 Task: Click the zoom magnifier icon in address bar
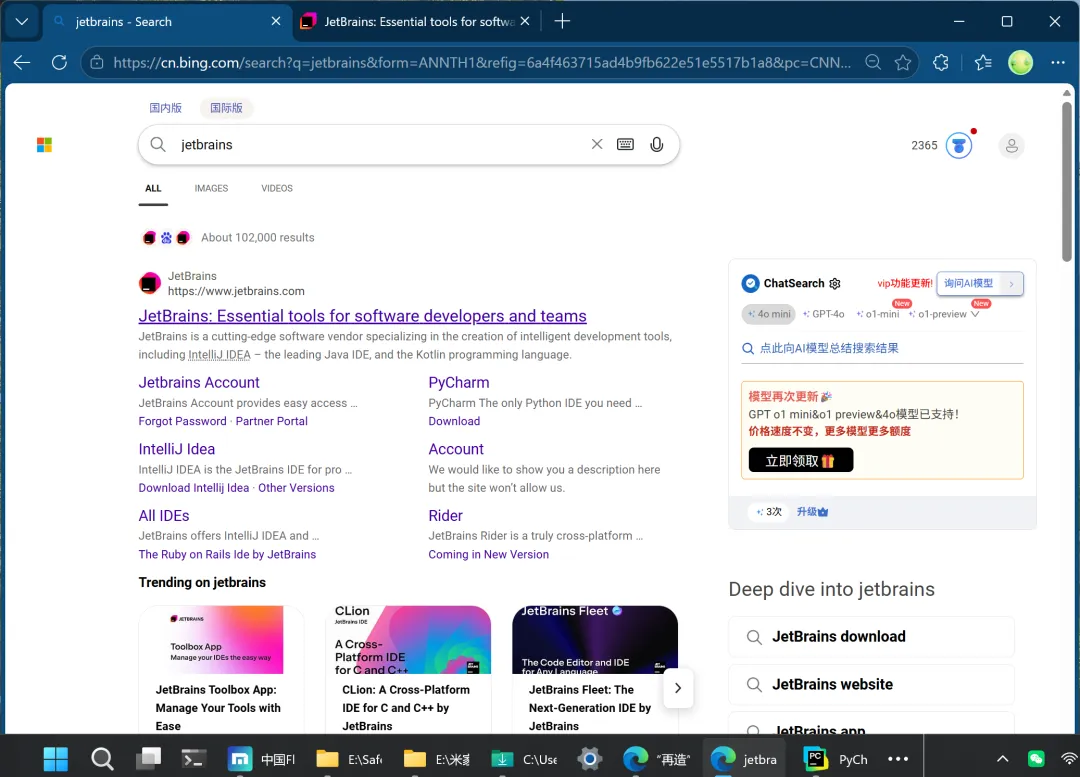873,63
